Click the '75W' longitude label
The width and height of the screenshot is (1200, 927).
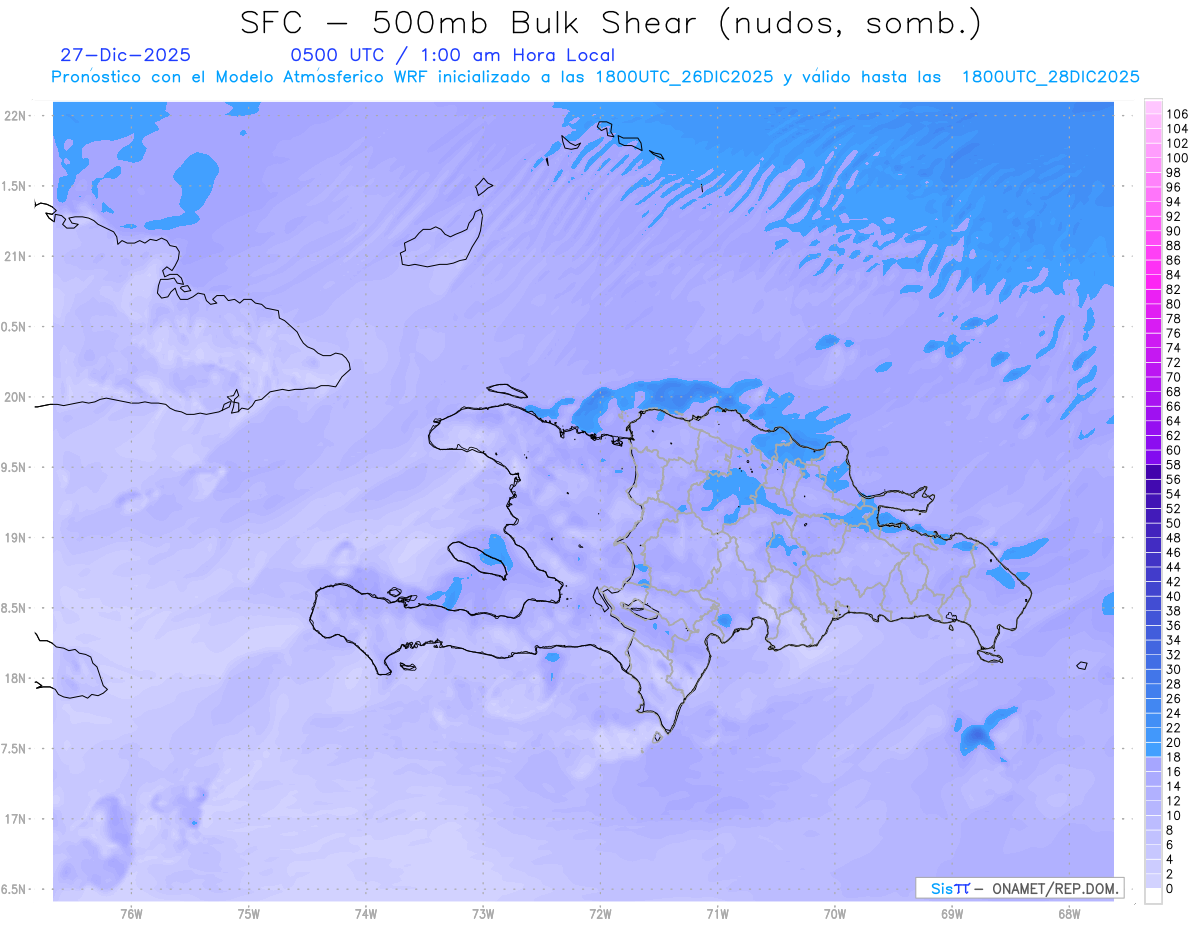(x=249, y=914)
